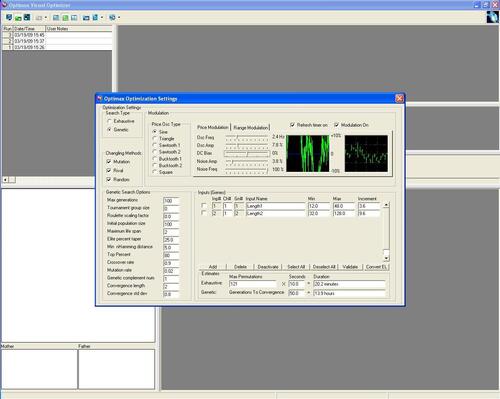Click the Osc Amp slider
500x399 pixels.
247,145
